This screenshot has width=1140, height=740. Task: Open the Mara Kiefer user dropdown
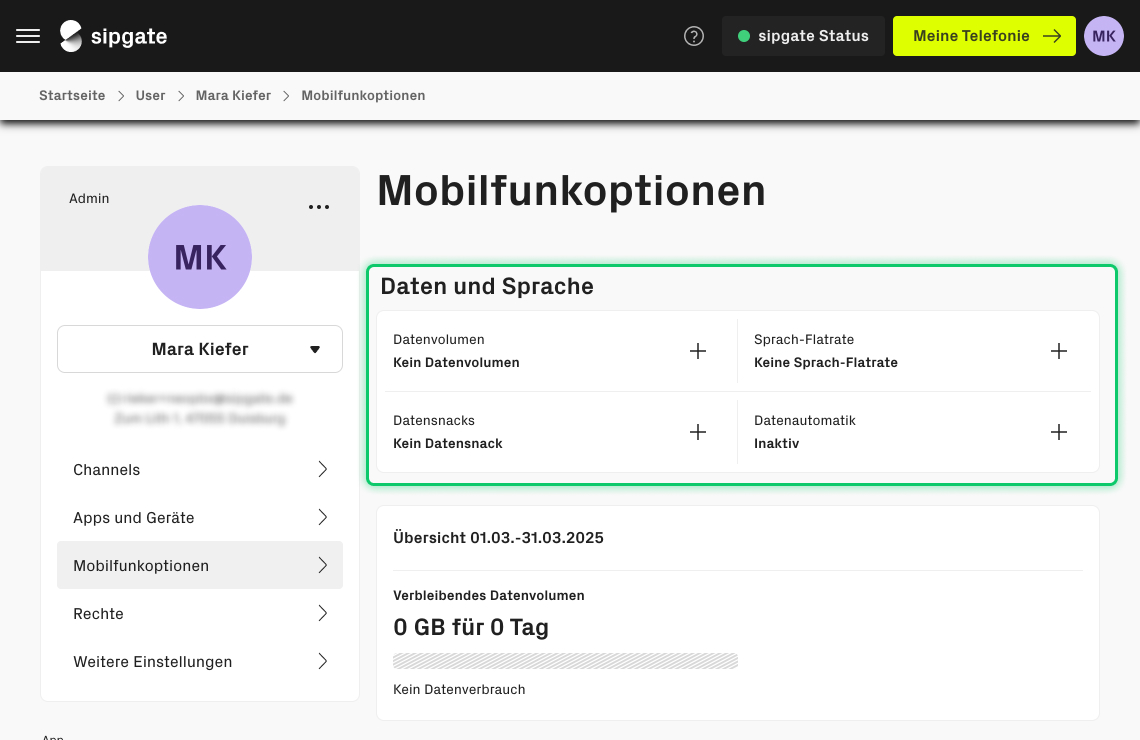pyautogui.click(x=200, y=349)
